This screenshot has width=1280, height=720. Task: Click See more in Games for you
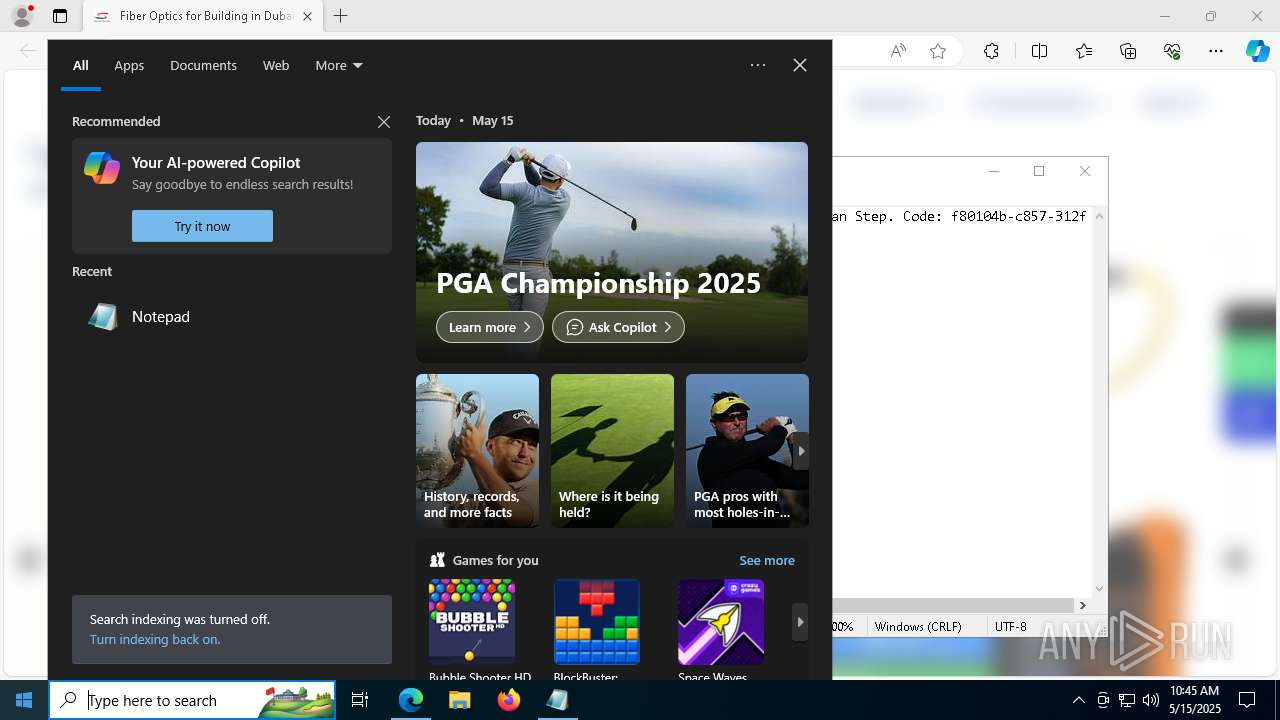click(x=767, y=560)
